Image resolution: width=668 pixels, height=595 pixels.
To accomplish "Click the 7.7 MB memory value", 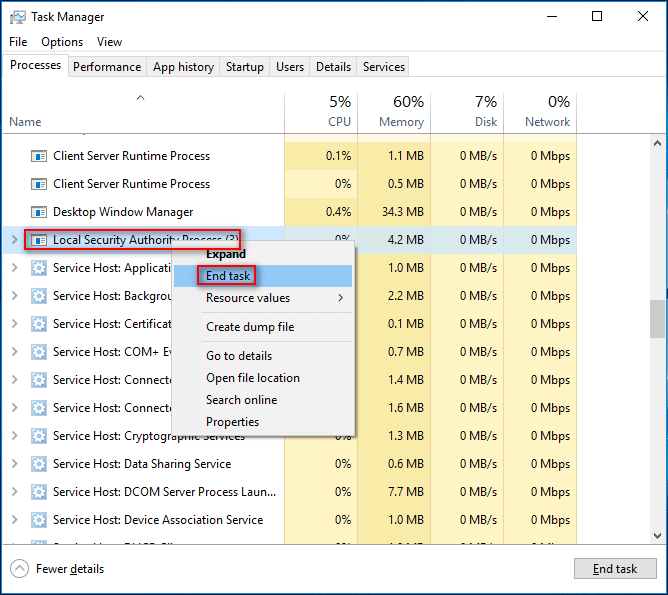I will [x=406, y=492].
